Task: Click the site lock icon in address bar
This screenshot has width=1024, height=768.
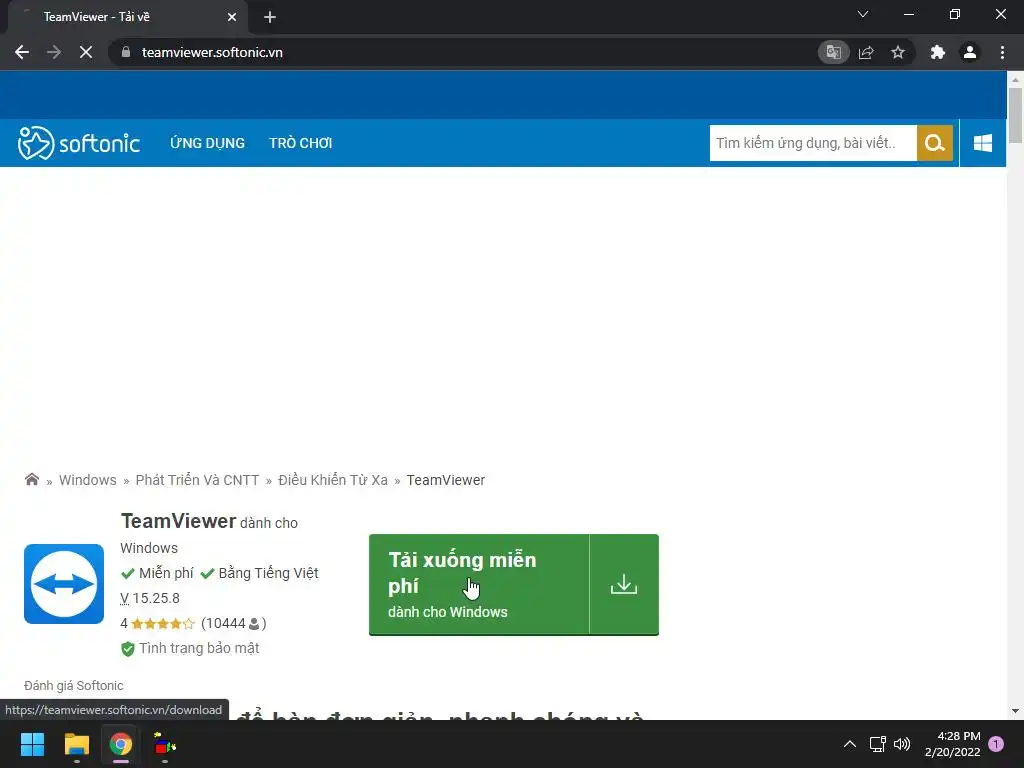Action: (x=126, y=52)
